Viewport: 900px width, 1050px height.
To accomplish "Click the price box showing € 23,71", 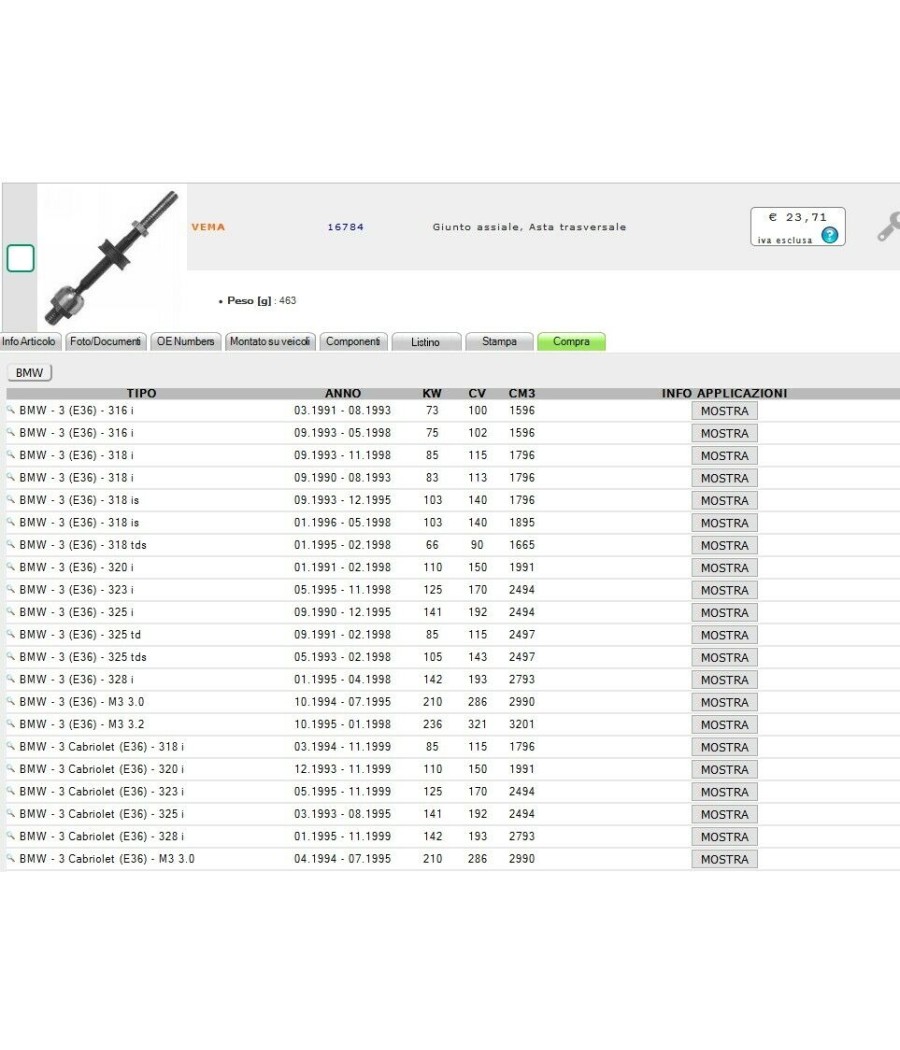I will click(798, 226).
